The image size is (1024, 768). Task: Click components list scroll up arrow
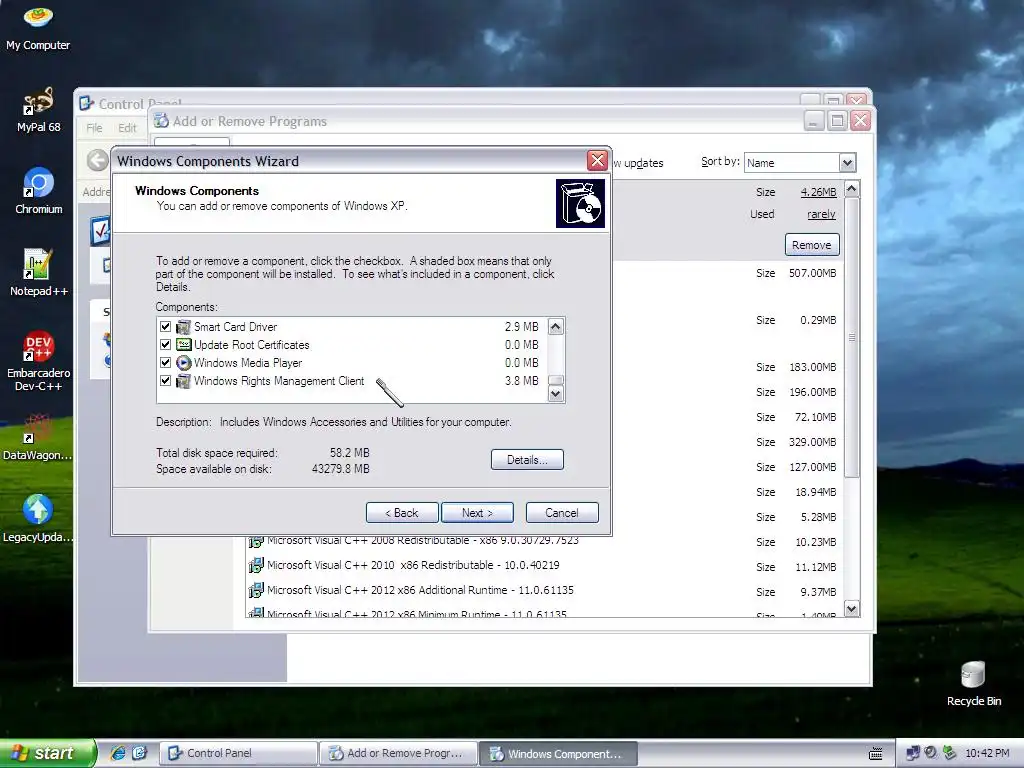coord(556,327)
